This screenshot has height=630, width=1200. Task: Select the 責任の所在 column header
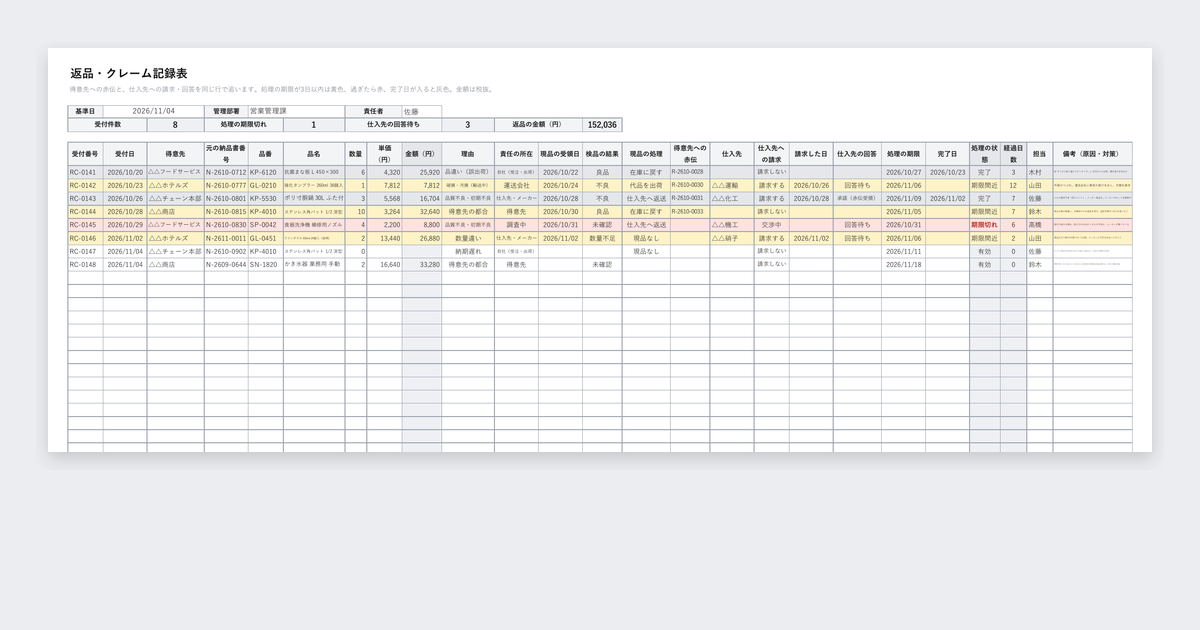click(x=515, y=154)
